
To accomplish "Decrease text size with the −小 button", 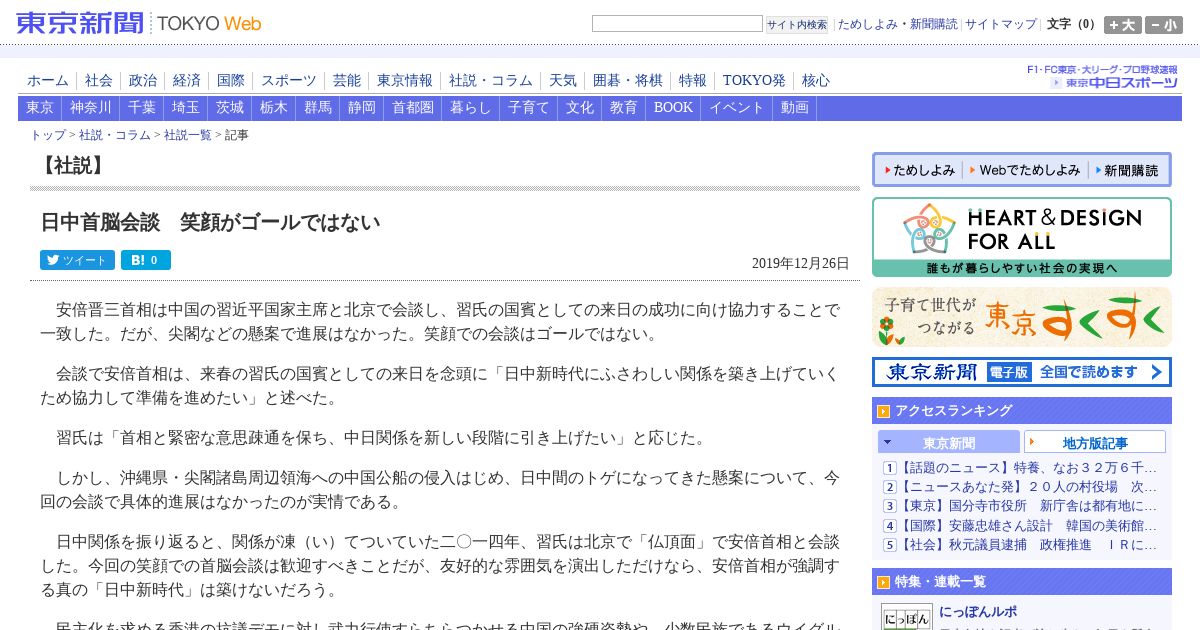I will [1164, 25].
